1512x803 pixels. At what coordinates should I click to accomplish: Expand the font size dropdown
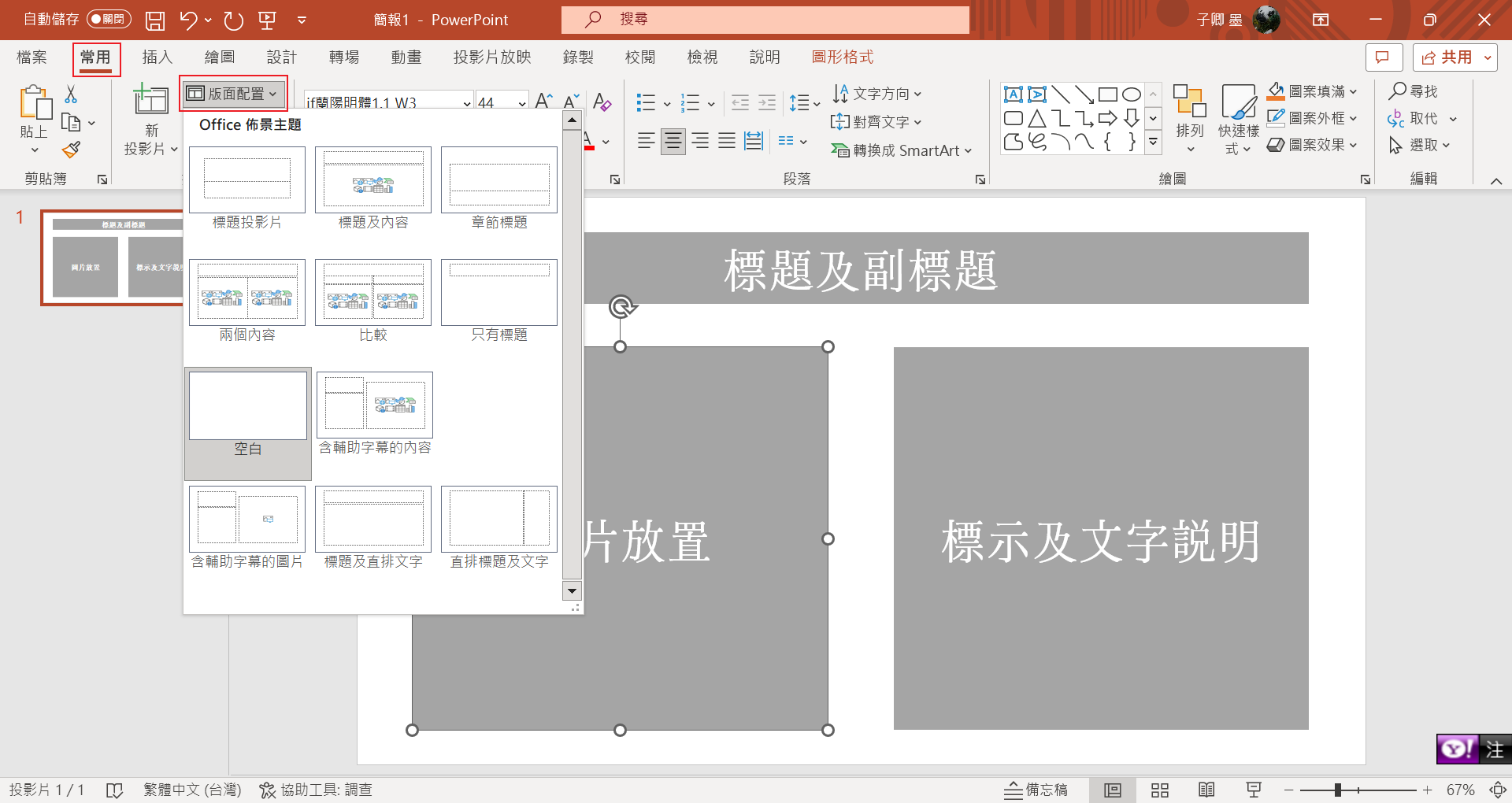[x=522, y=103]
